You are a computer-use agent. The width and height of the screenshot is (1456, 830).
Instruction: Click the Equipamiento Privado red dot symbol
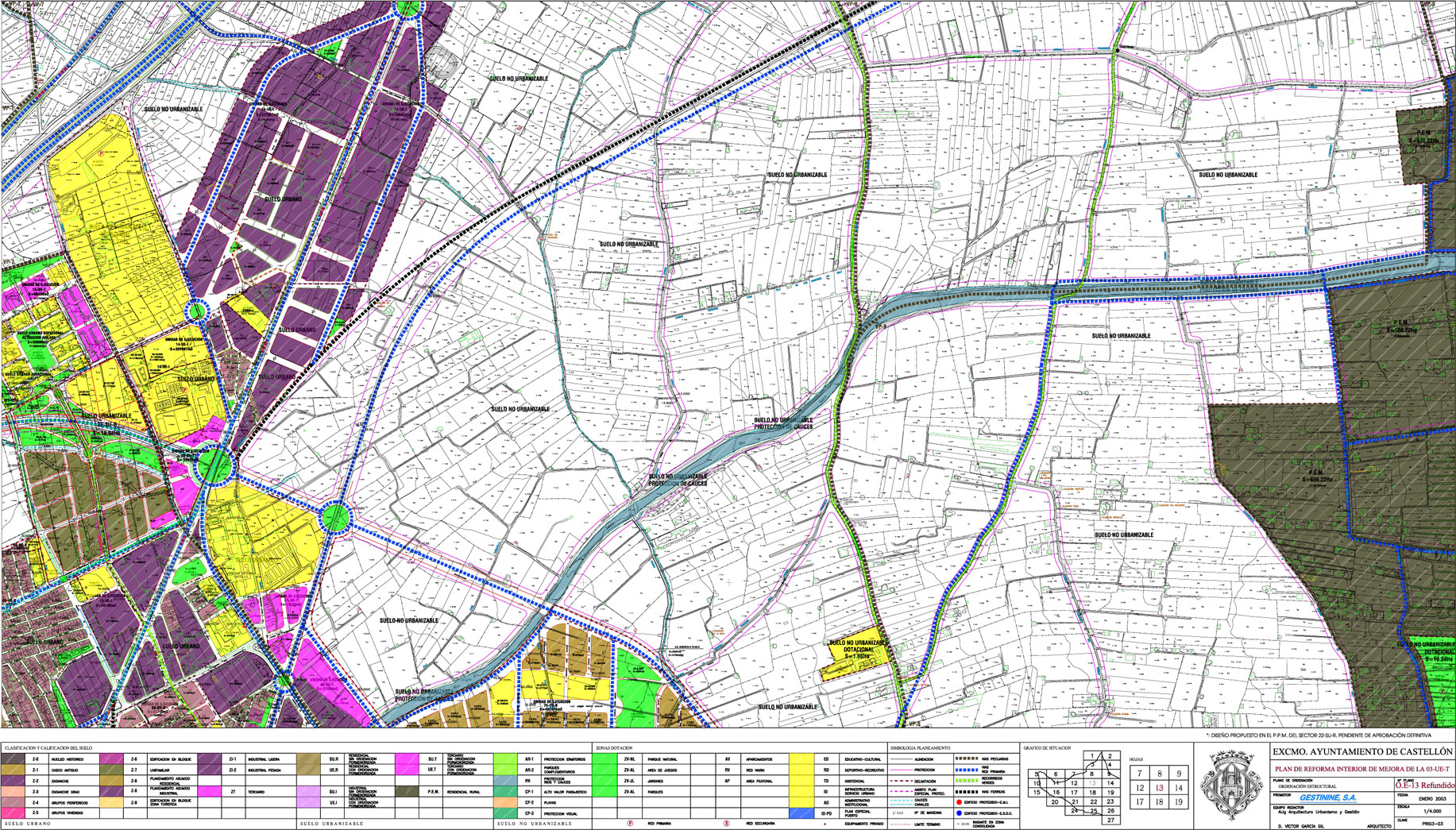coord(825,824)
